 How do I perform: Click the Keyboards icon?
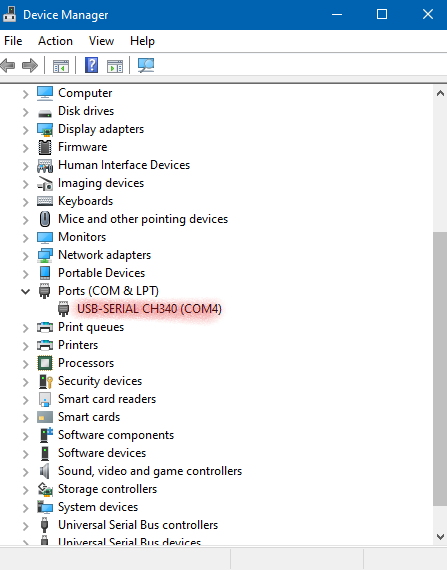coord(45,201)
